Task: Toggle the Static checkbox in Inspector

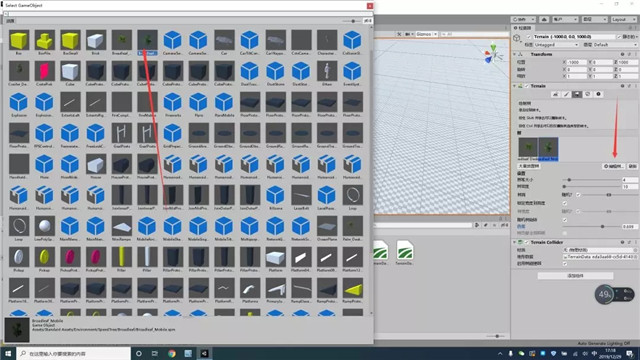Action: click(x=619, y=37)
